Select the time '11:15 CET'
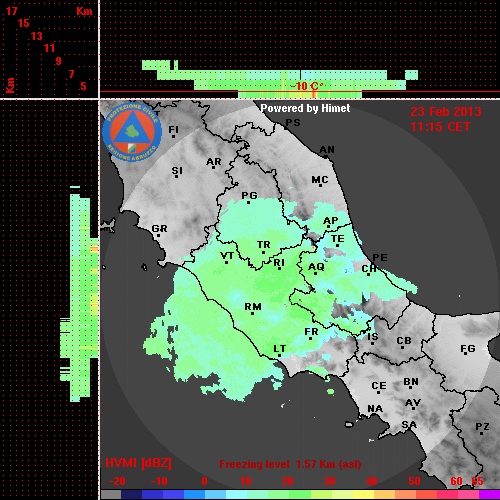 pos(440,127)
